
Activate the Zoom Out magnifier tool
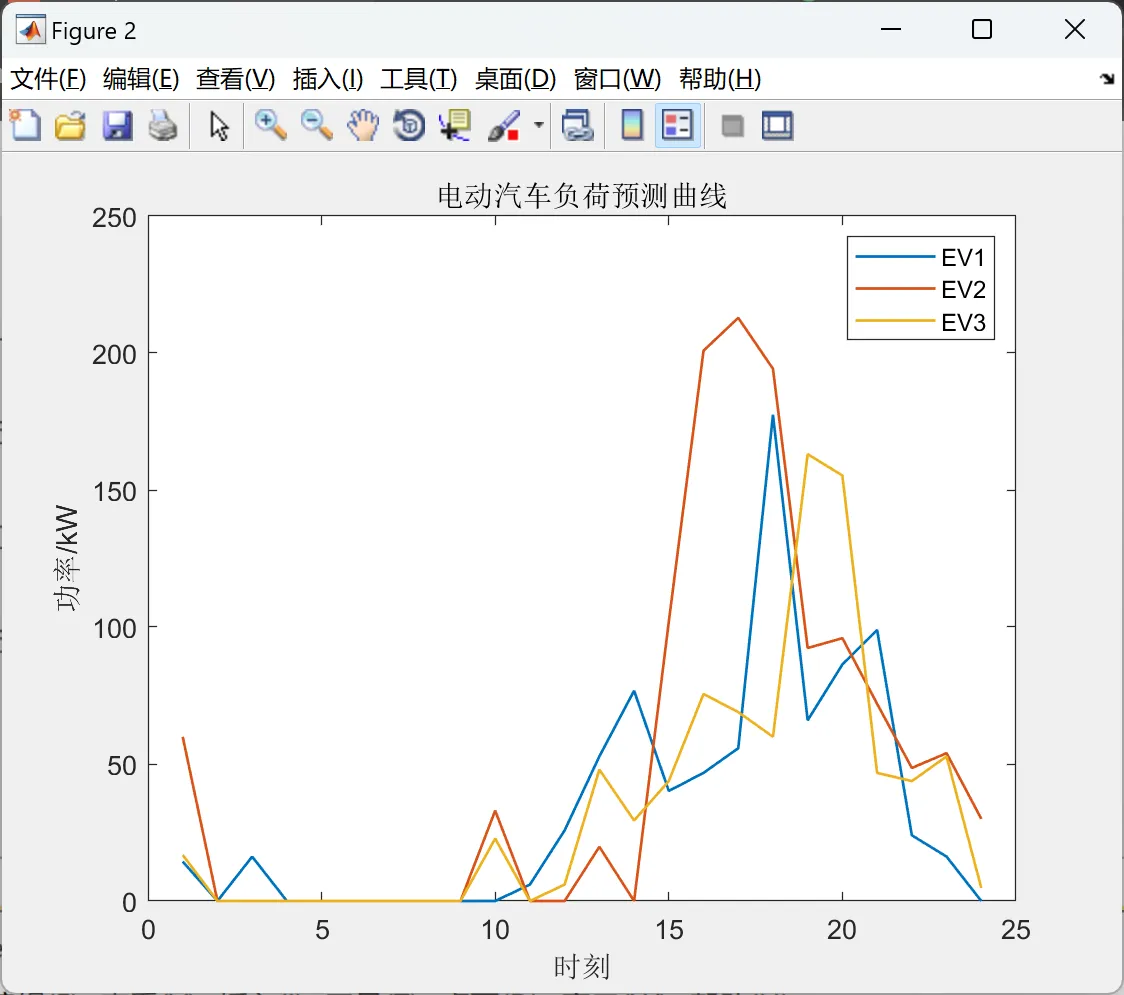(316, 126)
